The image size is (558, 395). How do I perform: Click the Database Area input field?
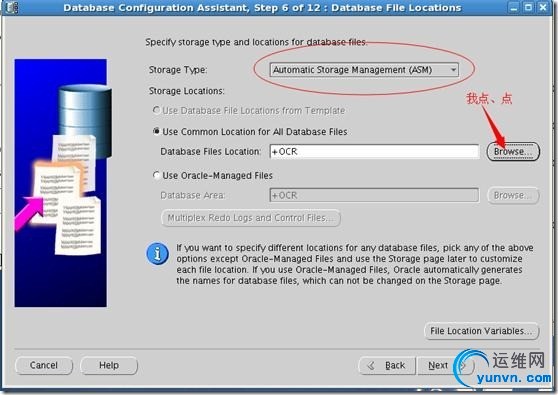(x=374, y=195)
